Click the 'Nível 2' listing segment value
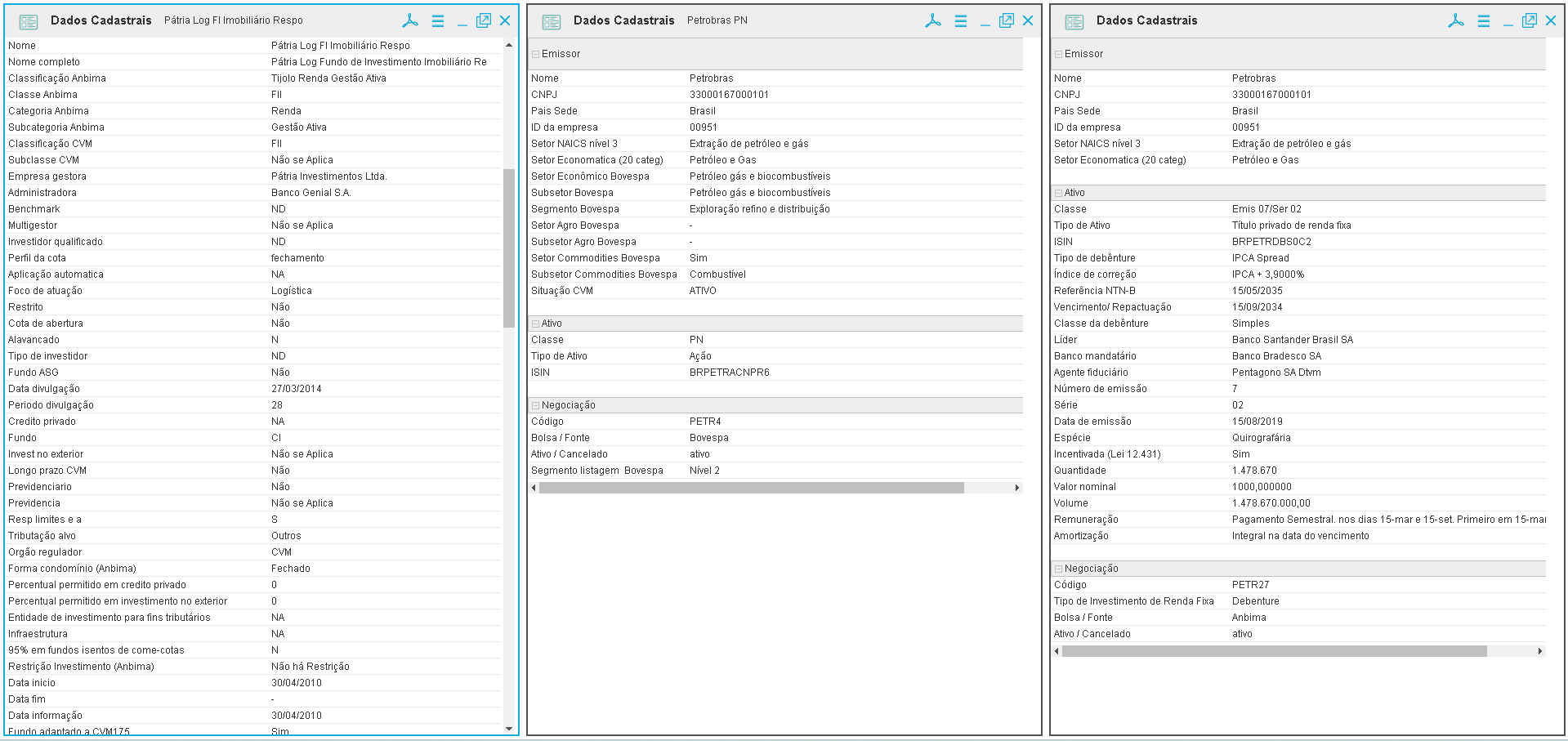 (x=704, y=471)
